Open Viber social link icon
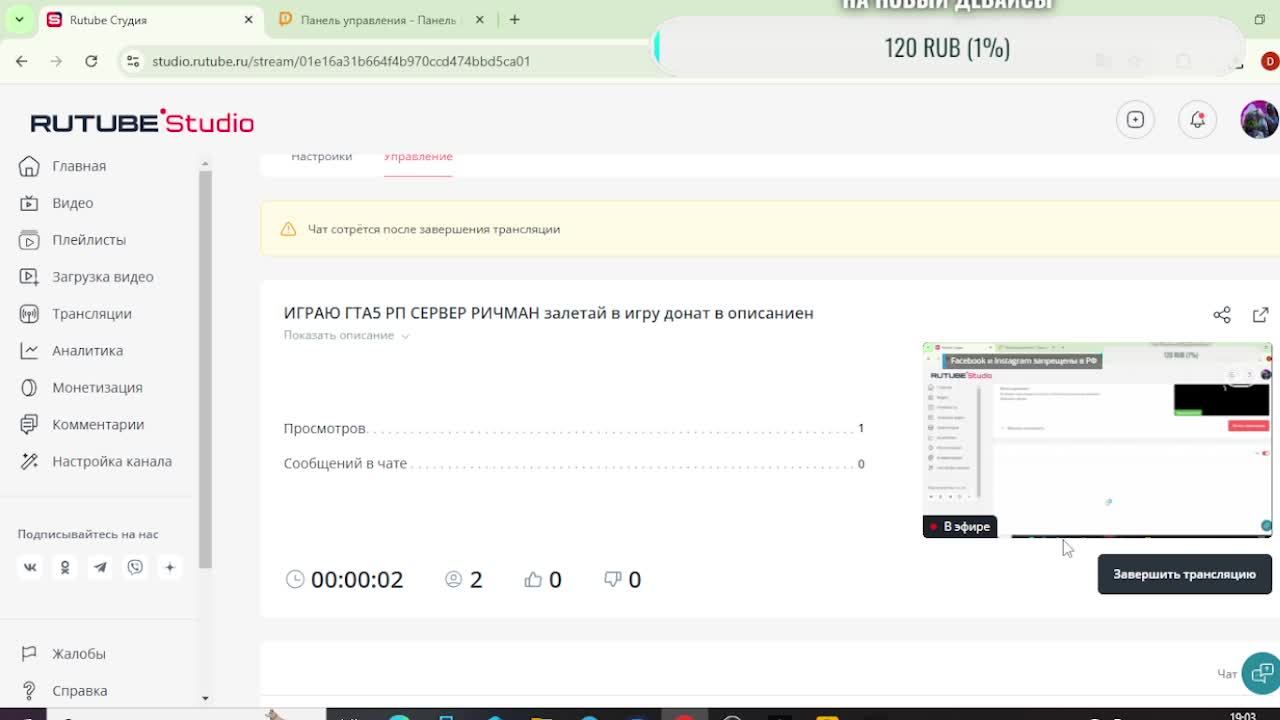The image size is (1280, 720). point(135,567)
